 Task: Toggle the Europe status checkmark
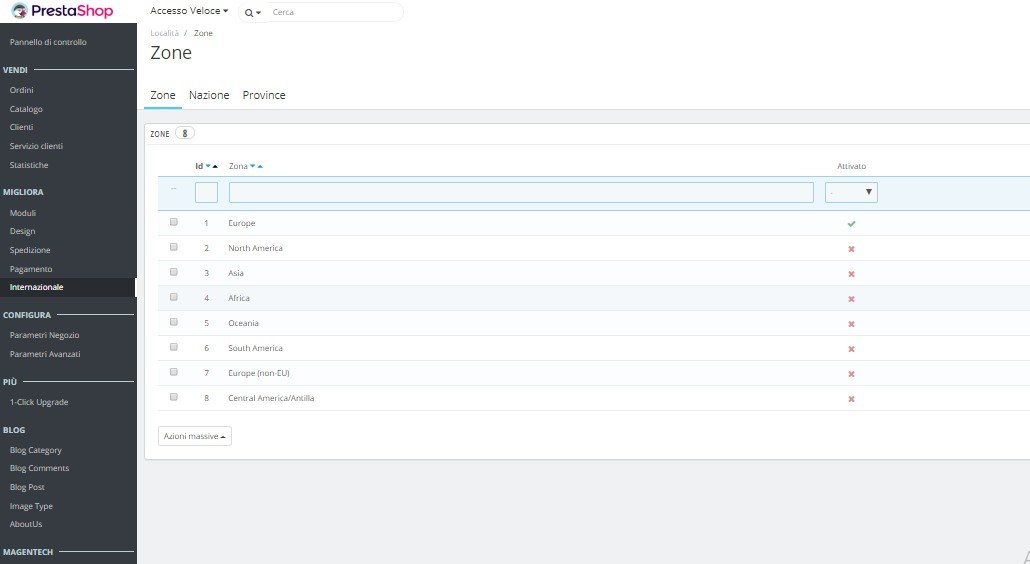tap(851, 224)
